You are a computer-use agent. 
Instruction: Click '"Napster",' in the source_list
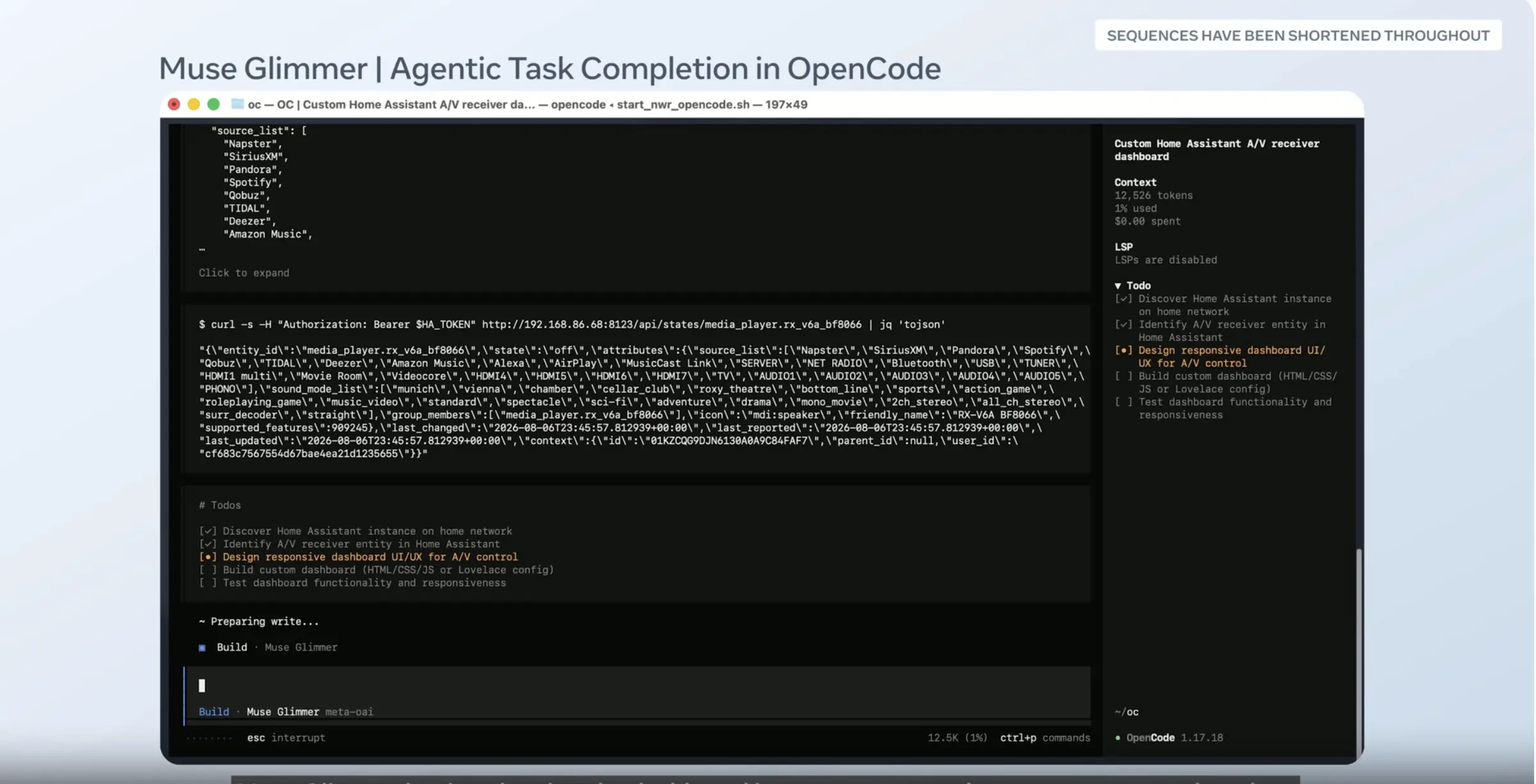point(252,143)
